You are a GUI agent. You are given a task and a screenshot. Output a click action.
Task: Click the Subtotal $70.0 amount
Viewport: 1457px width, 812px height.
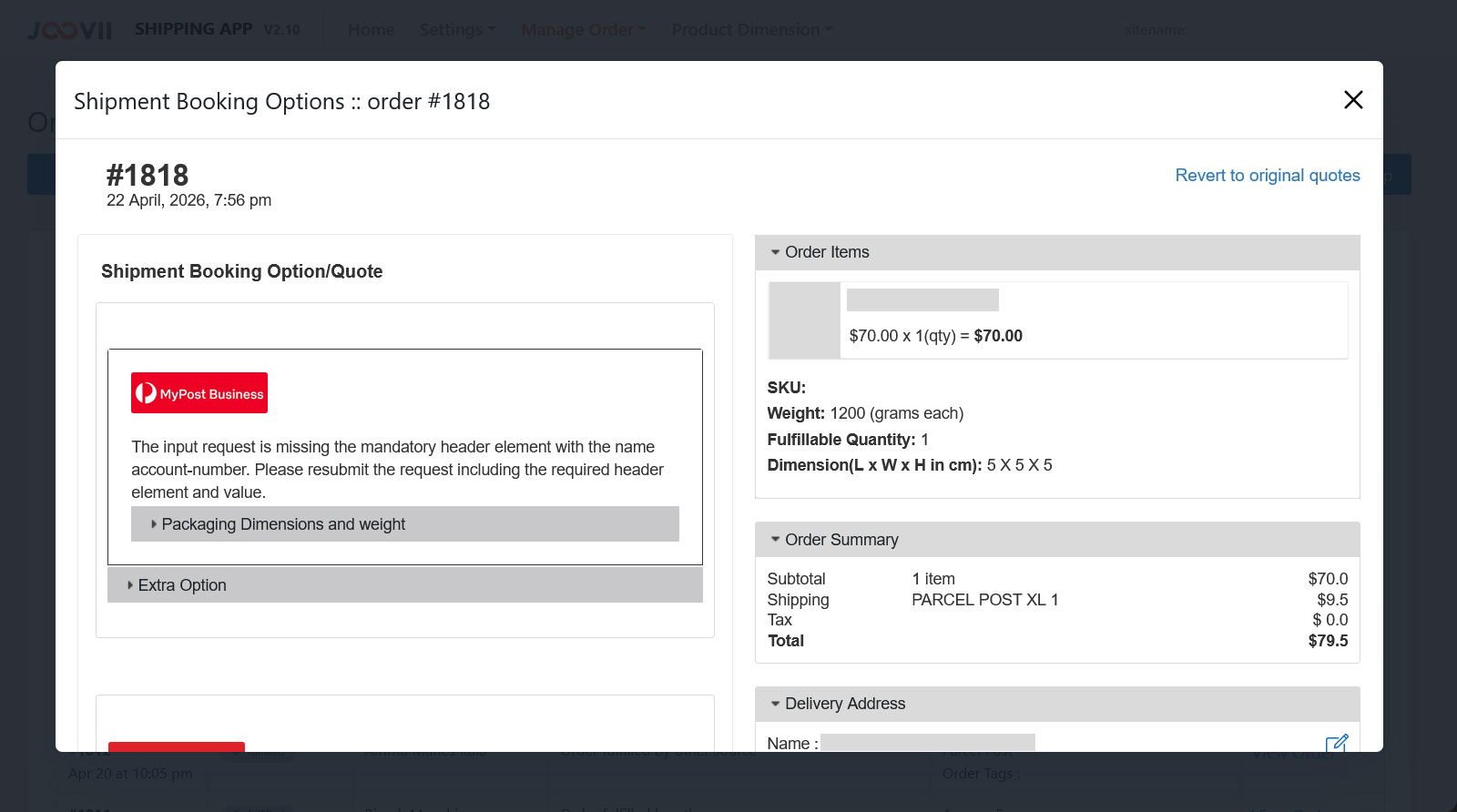pos(1328,579)
